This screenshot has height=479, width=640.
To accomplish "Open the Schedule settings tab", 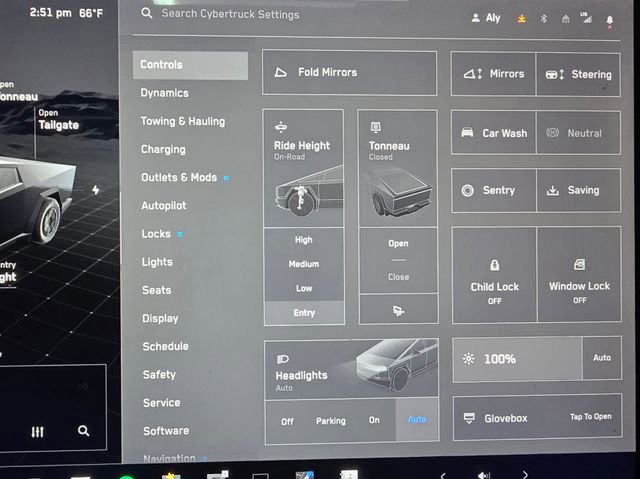I will click(x=166, y=346).
